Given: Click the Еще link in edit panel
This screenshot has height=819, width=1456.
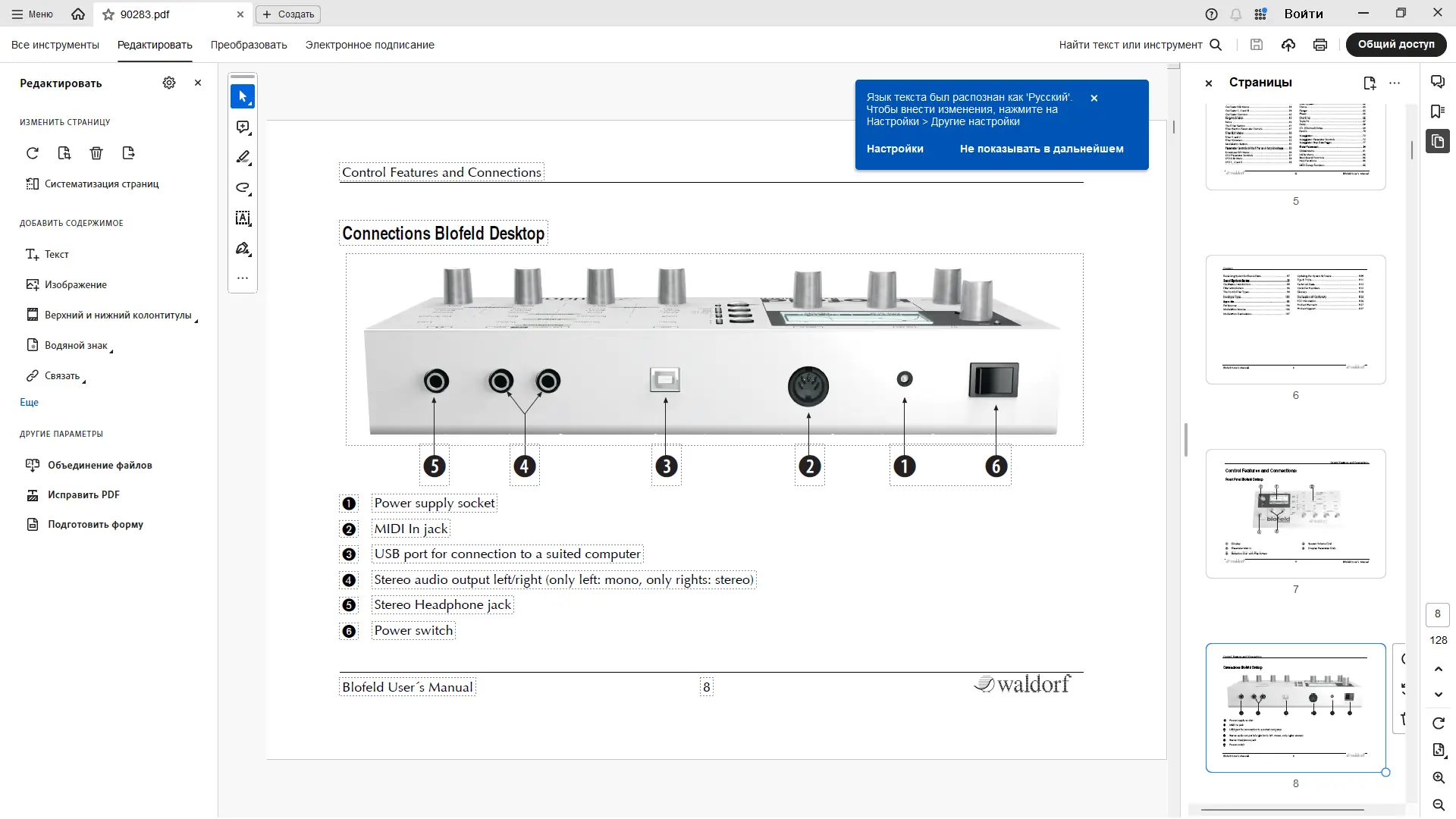Looking at the screenshot, I should point(29,403).
